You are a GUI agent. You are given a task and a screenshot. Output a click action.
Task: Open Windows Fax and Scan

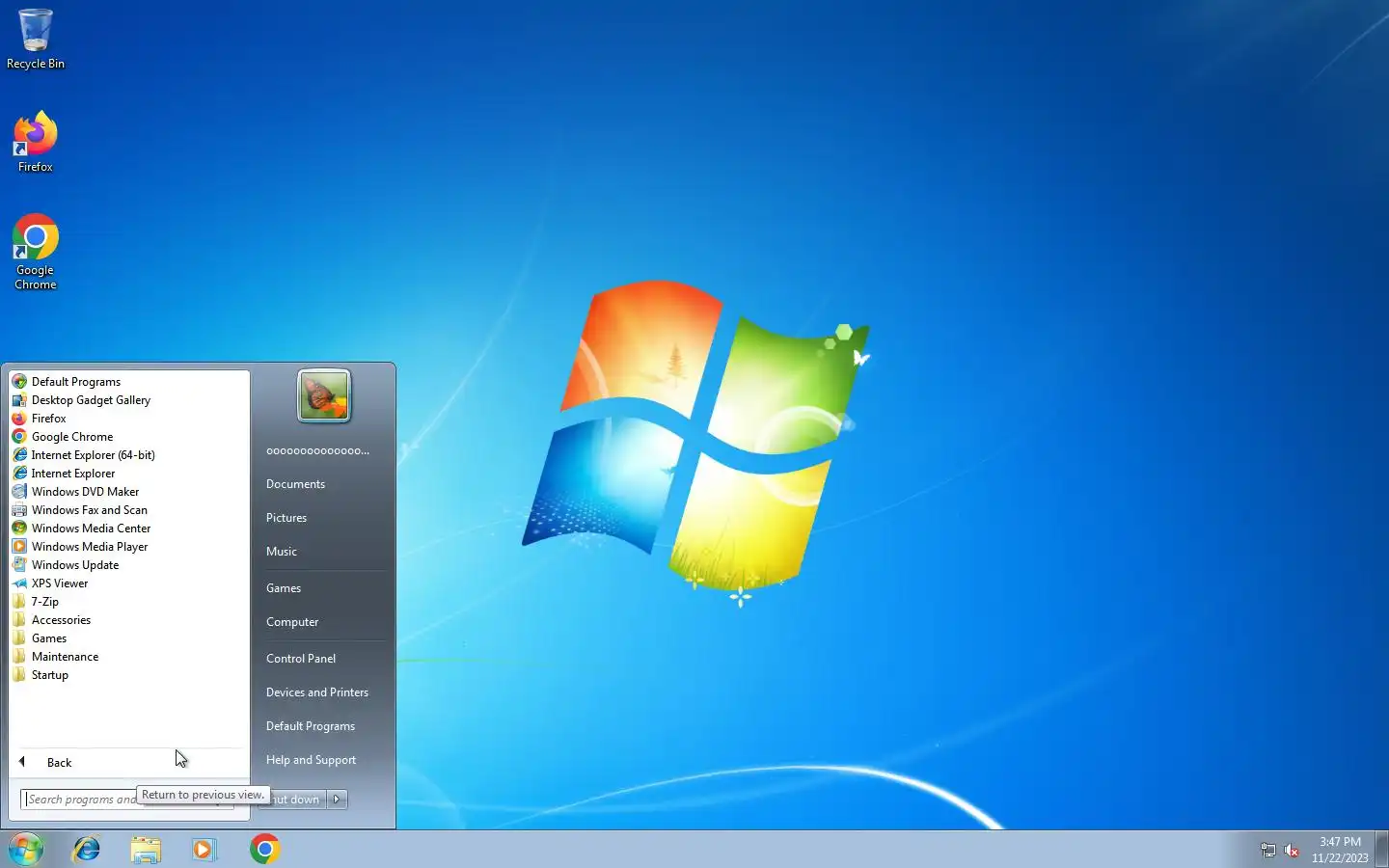point(129,510)
